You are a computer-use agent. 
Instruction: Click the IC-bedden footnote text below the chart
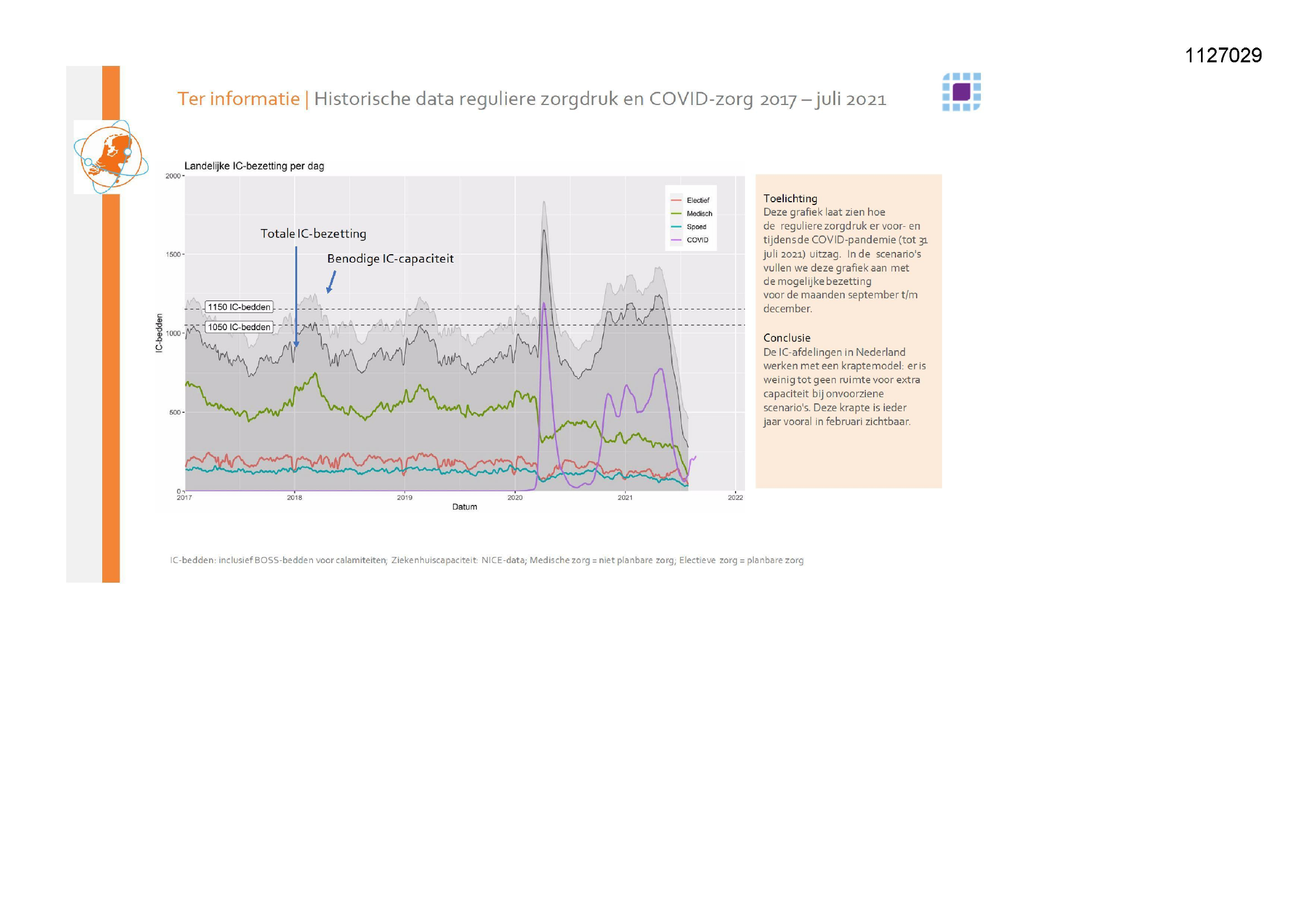[x=487, y=560]
